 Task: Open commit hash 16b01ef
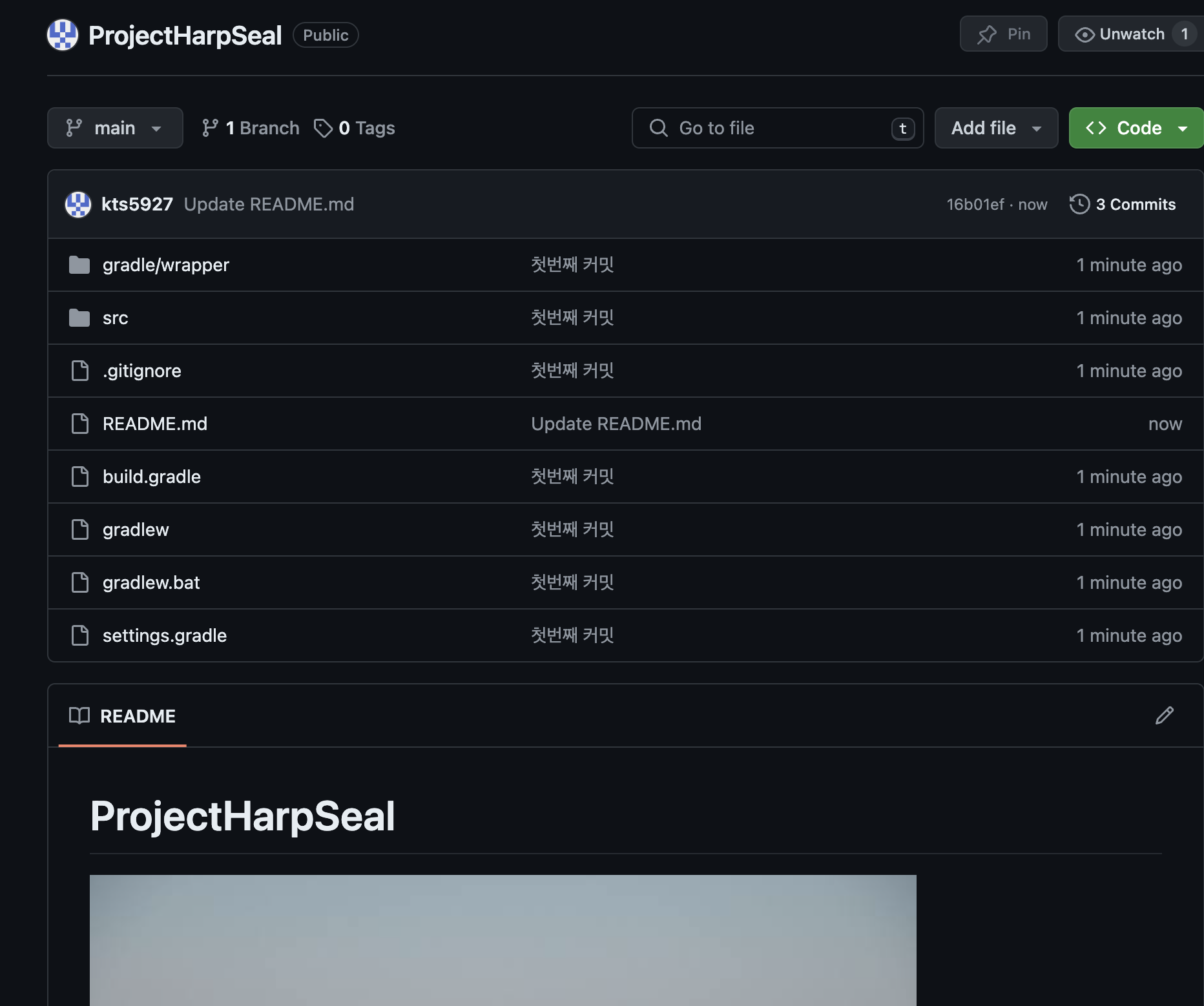tap(975, 204)
